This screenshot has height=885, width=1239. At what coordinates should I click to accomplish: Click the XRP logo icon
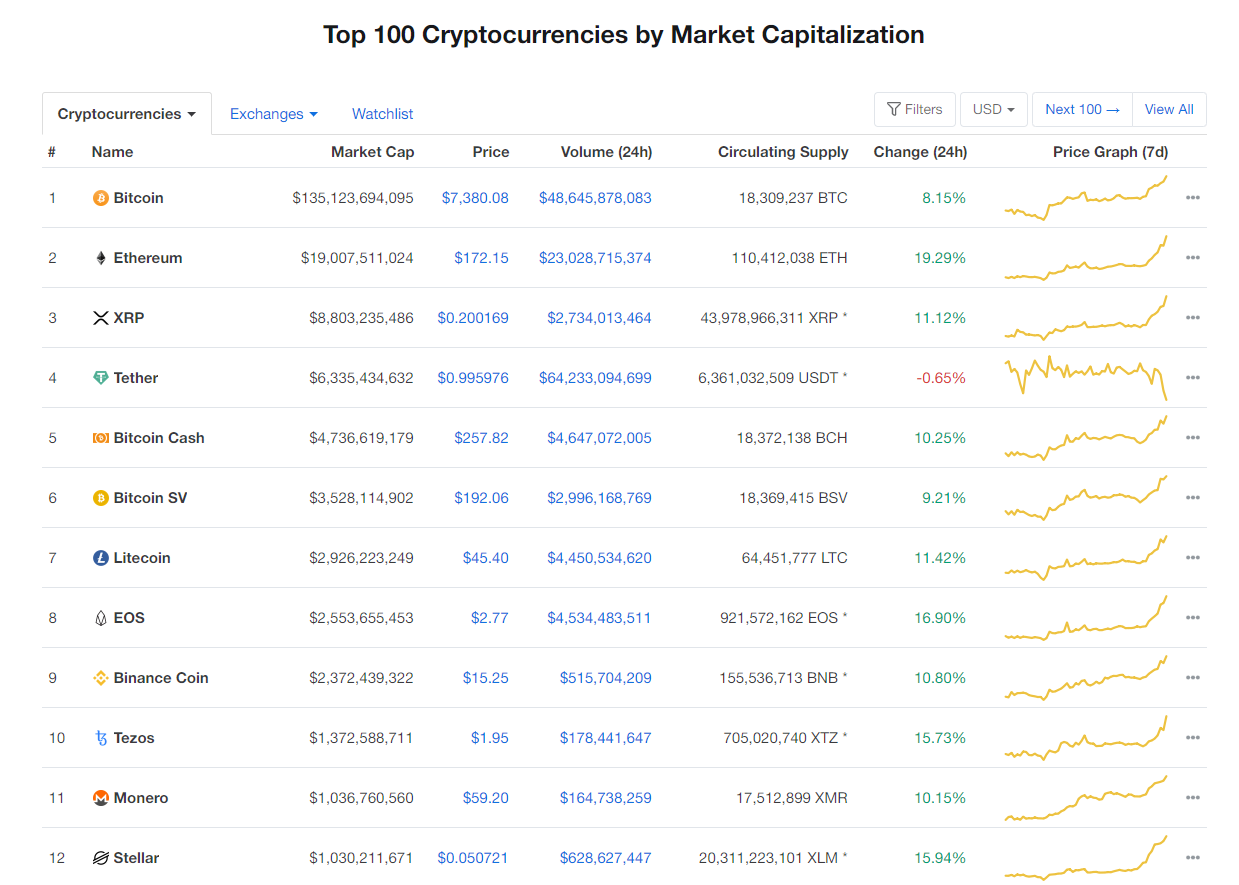(x=100, y=318)
